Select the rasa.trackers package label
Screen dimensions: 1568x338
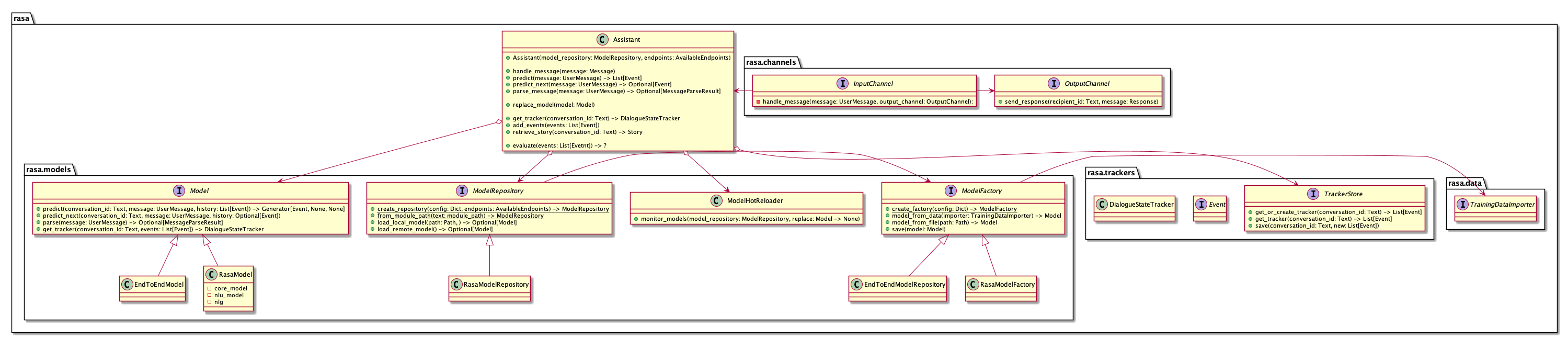[1111, 173]
